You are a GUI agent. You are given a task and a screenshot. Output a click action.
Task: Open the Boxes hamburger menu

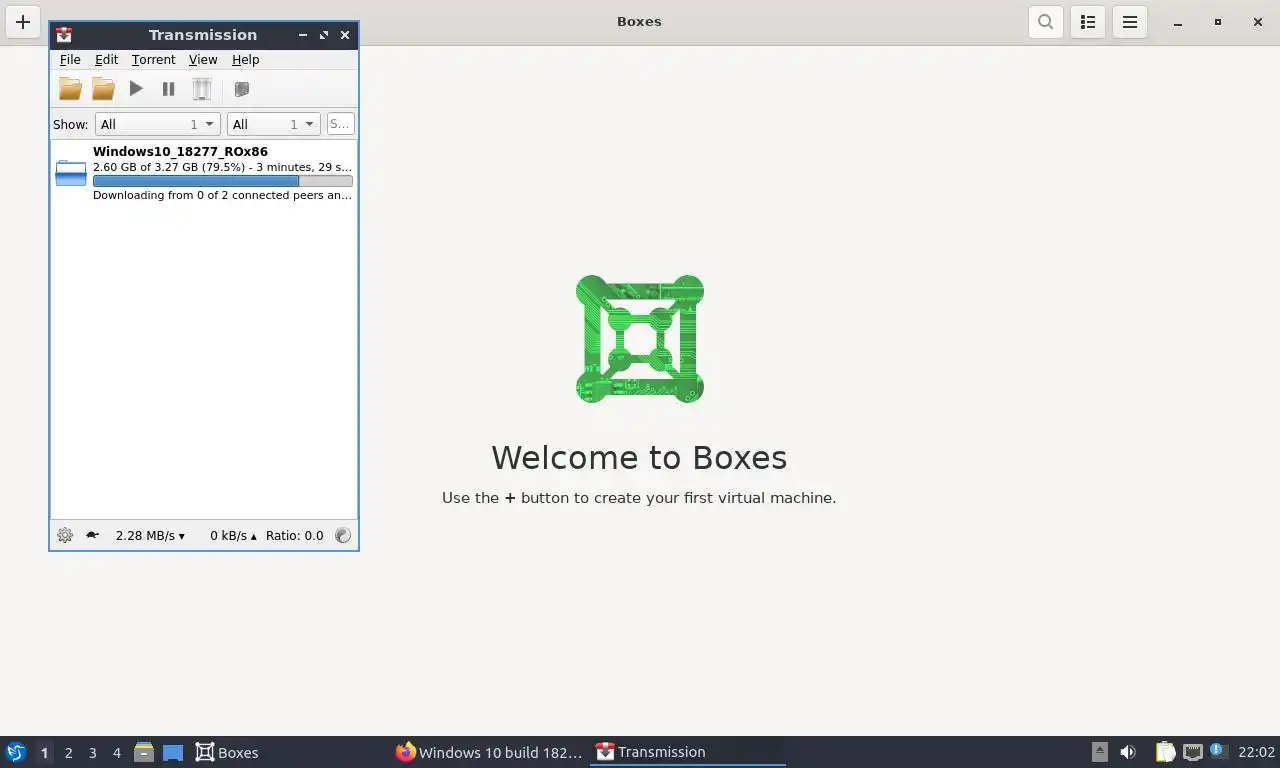[x=1130, y=22]
